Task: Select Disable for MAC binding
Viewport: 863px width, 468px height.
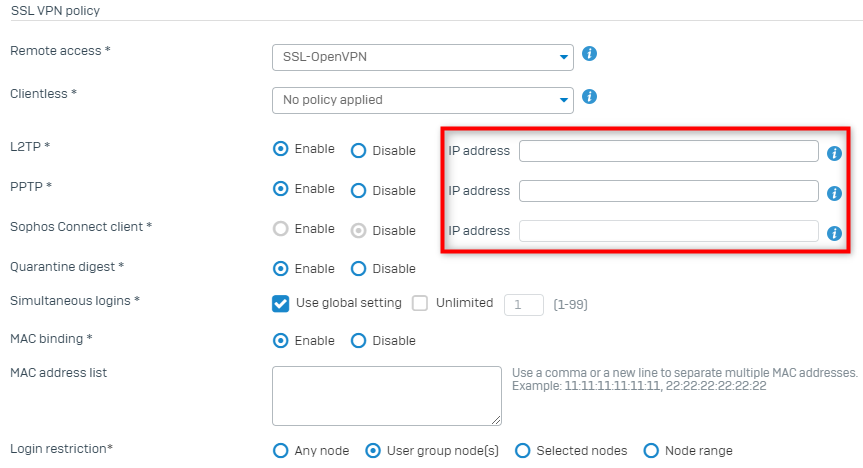Action: click(358, 341)
